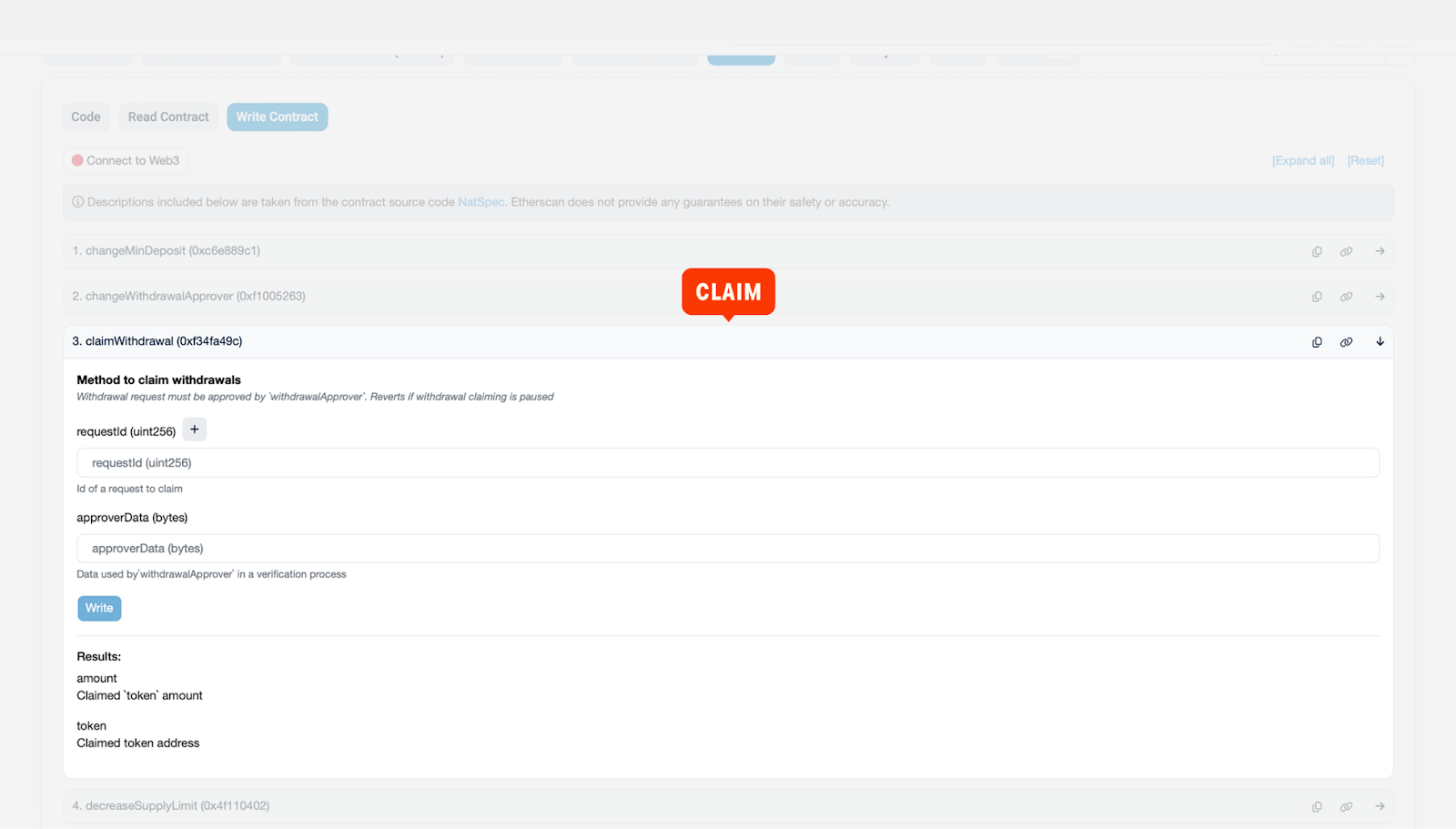The height and width of the screenshot is (829, 1456).
Task: Click the requestId (uint256) input field
Action: [728, 462]
